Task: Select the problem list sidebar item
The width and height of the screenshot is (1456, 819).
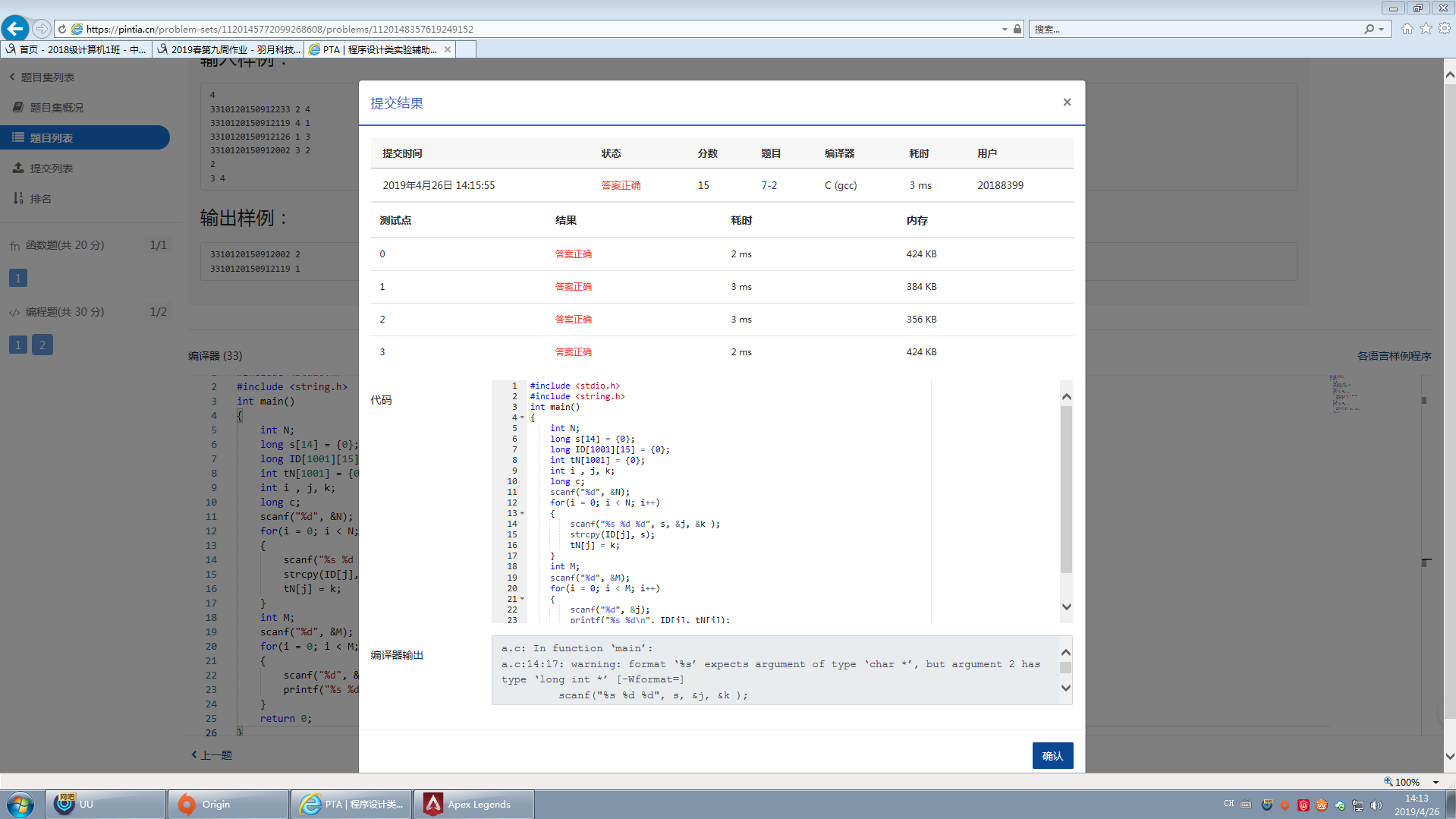Action: 85,137
